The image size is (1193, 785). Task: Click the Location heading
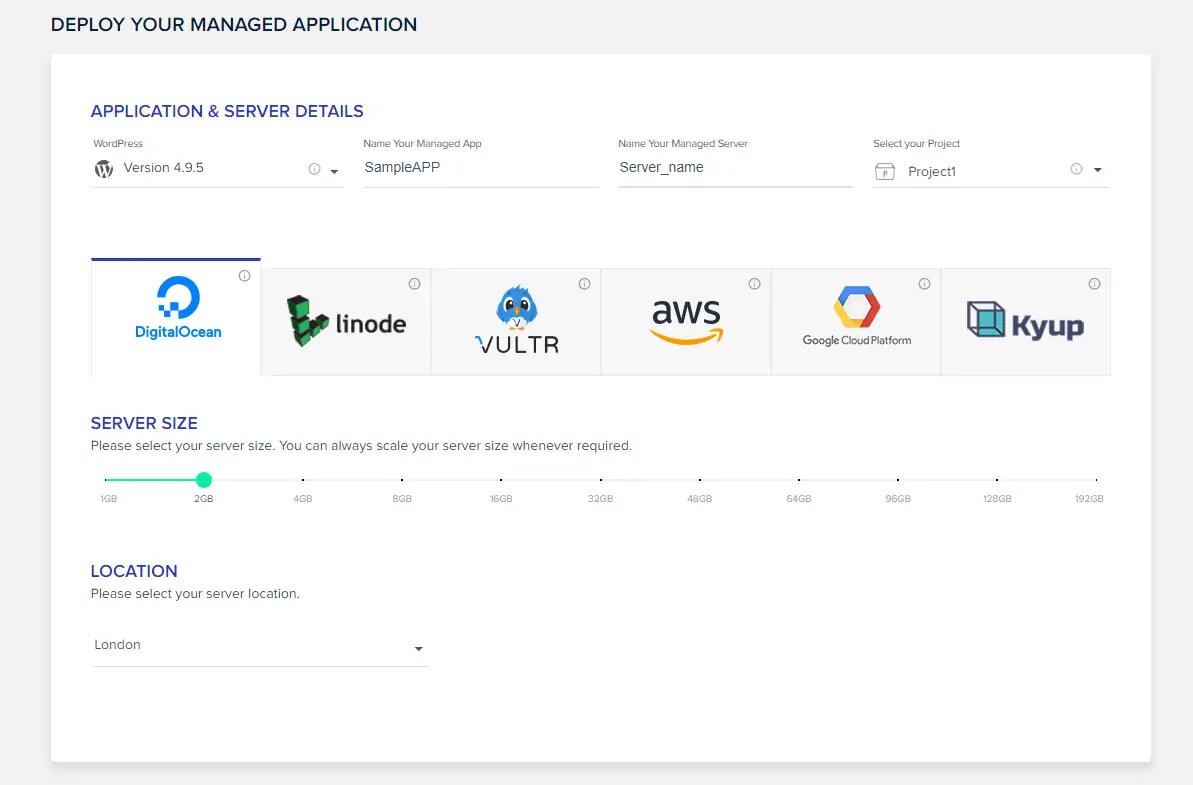pos(134,571)
